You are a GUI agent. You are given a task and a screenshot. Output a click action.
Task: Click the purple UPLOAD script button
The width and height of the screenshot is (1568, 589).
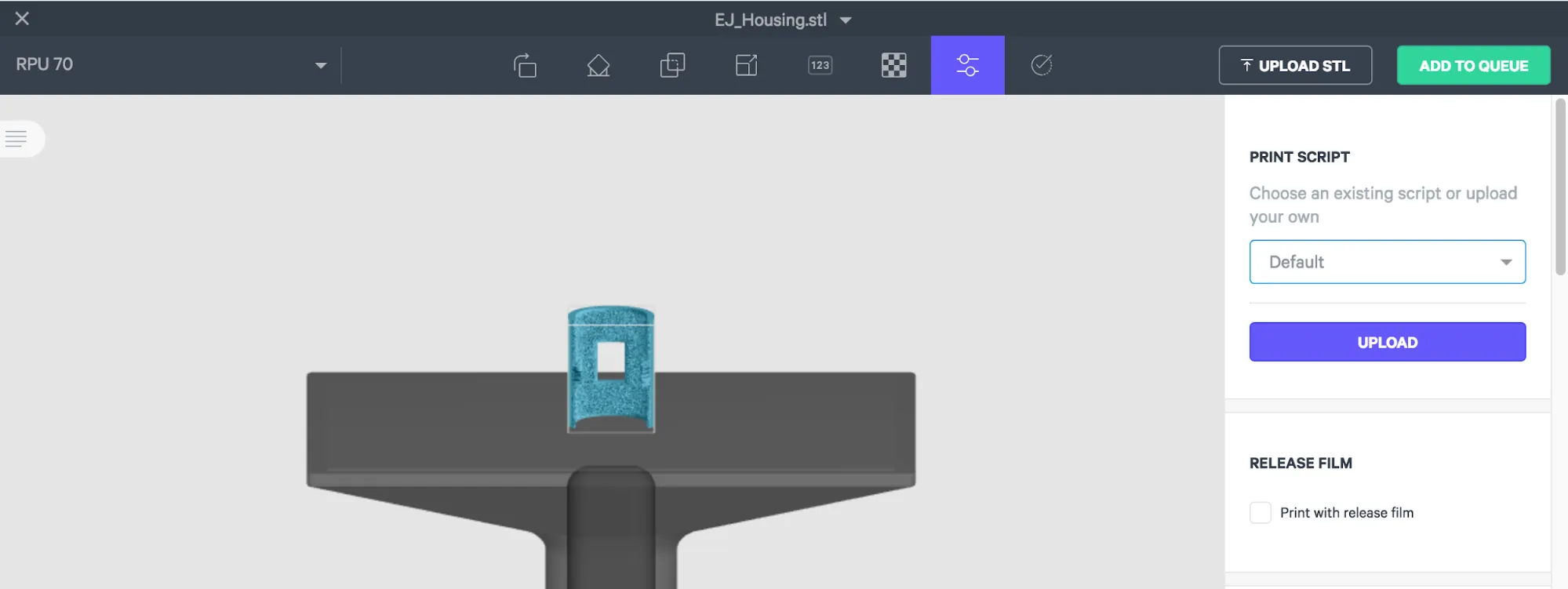point(1387,342)
